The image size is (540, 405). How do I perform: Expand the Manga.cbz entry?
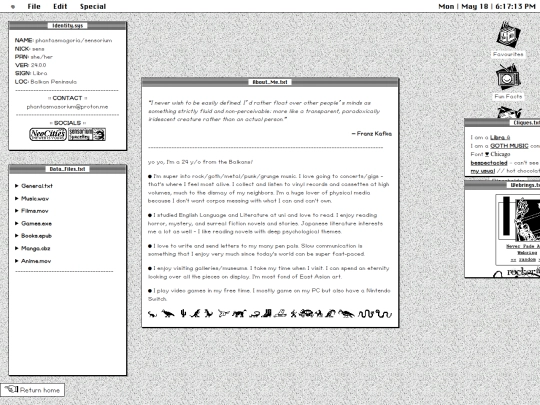(33, 248)
